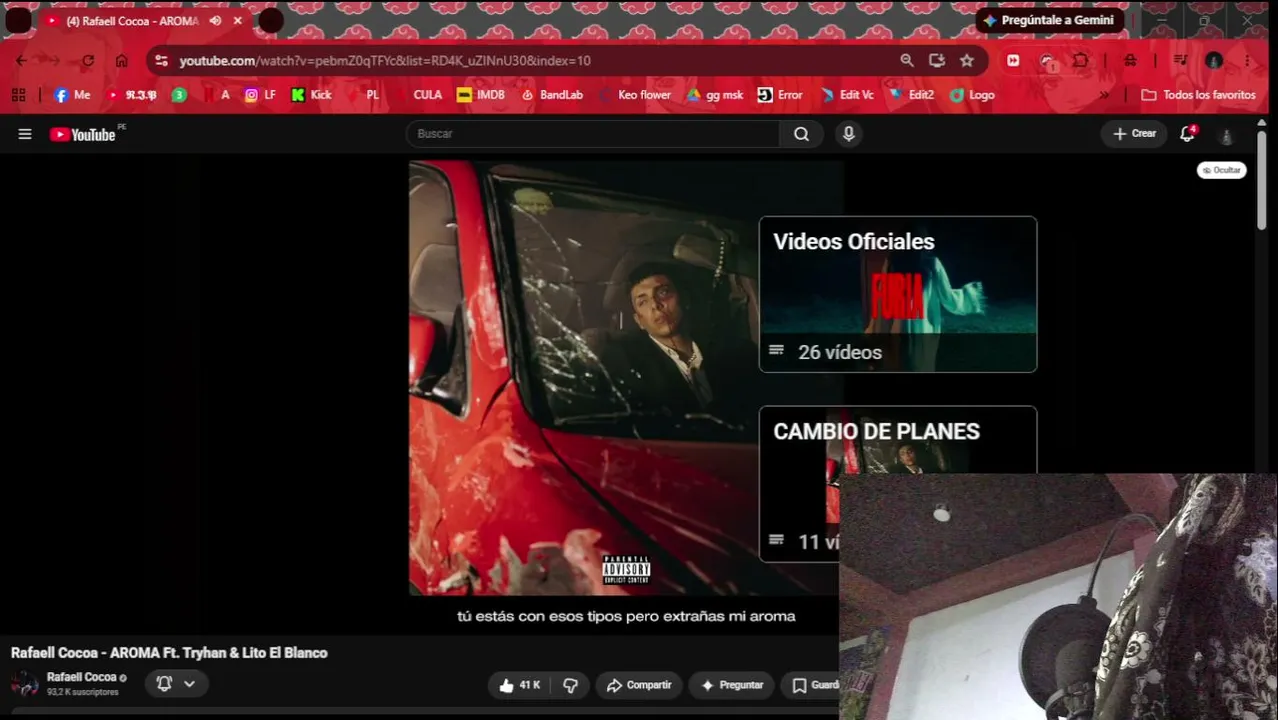
Task: Go forward with the browser forward arrow
Action: 54,61
